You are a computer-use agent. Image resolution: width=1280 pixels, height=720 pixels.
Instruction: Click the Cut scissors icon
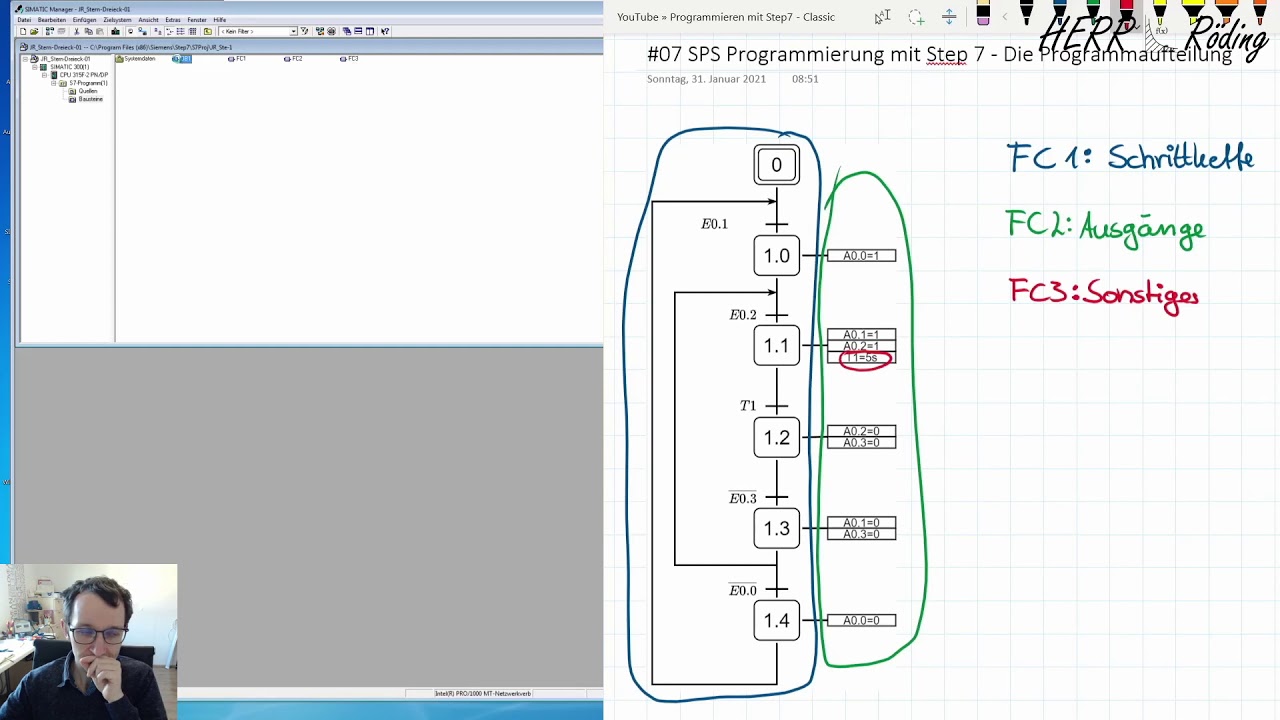coord(76,31)
